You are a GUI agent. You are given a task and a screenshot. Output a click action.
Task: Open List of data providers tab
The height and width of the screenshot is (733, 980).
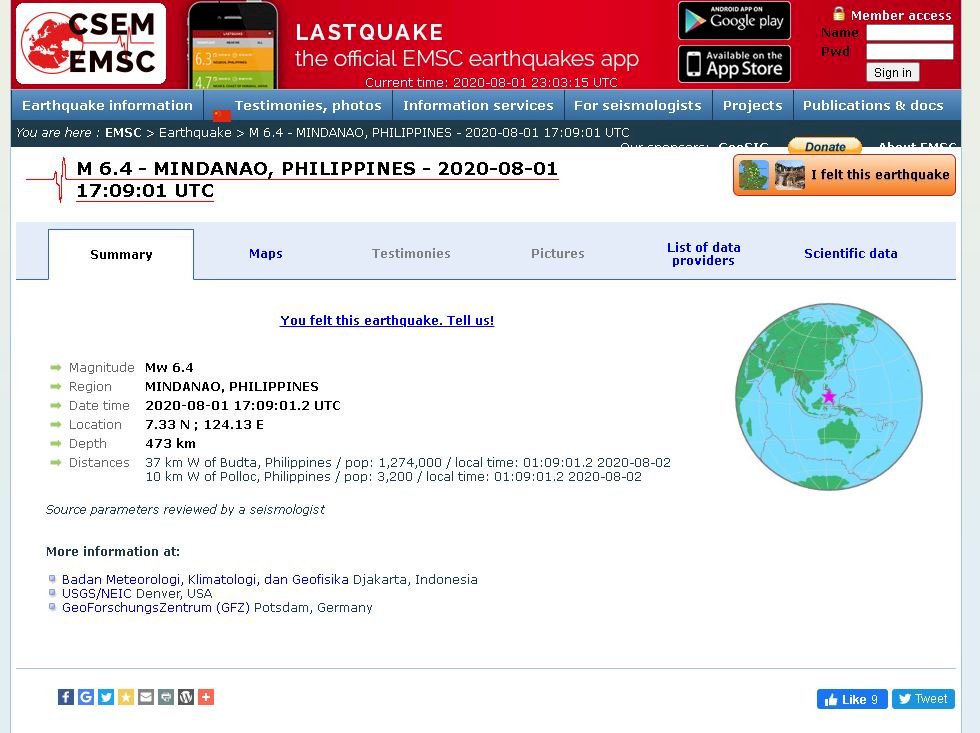click(704, 254)
